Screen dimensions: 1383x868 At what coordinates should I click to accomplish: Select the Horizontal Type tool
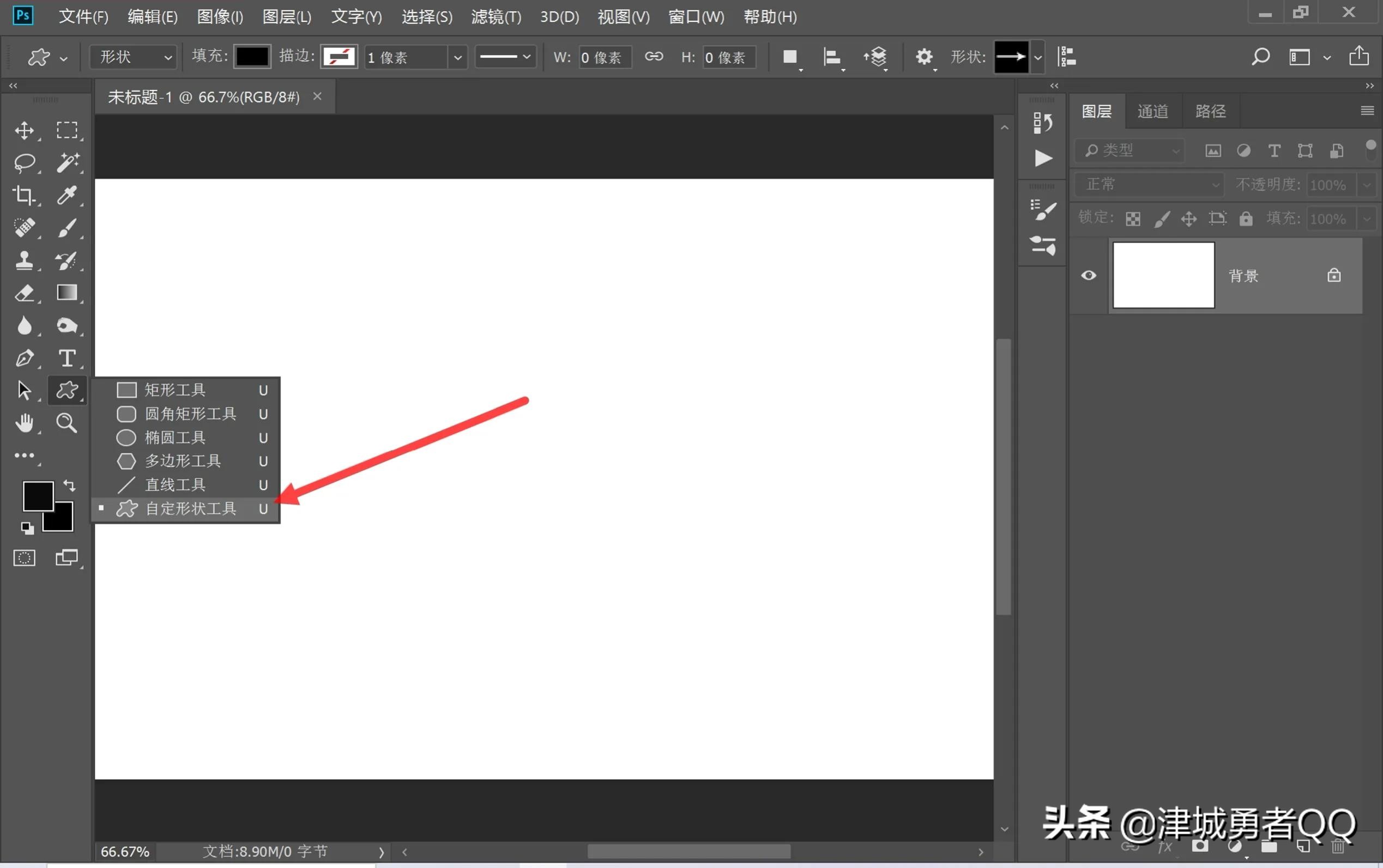(x=67, y=358)
